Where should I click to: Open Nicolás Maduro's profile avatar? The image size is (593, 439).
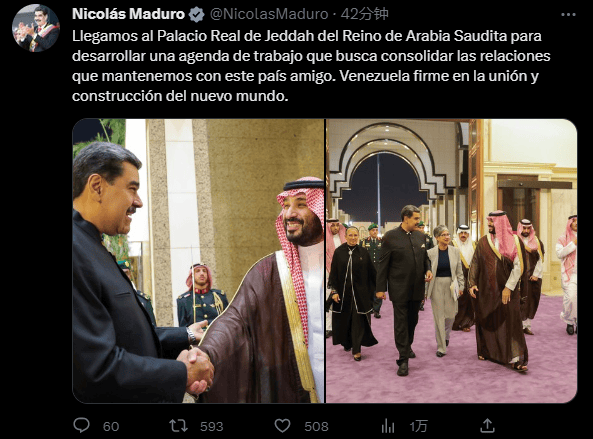pyautogui.click(x=36, y=28)
